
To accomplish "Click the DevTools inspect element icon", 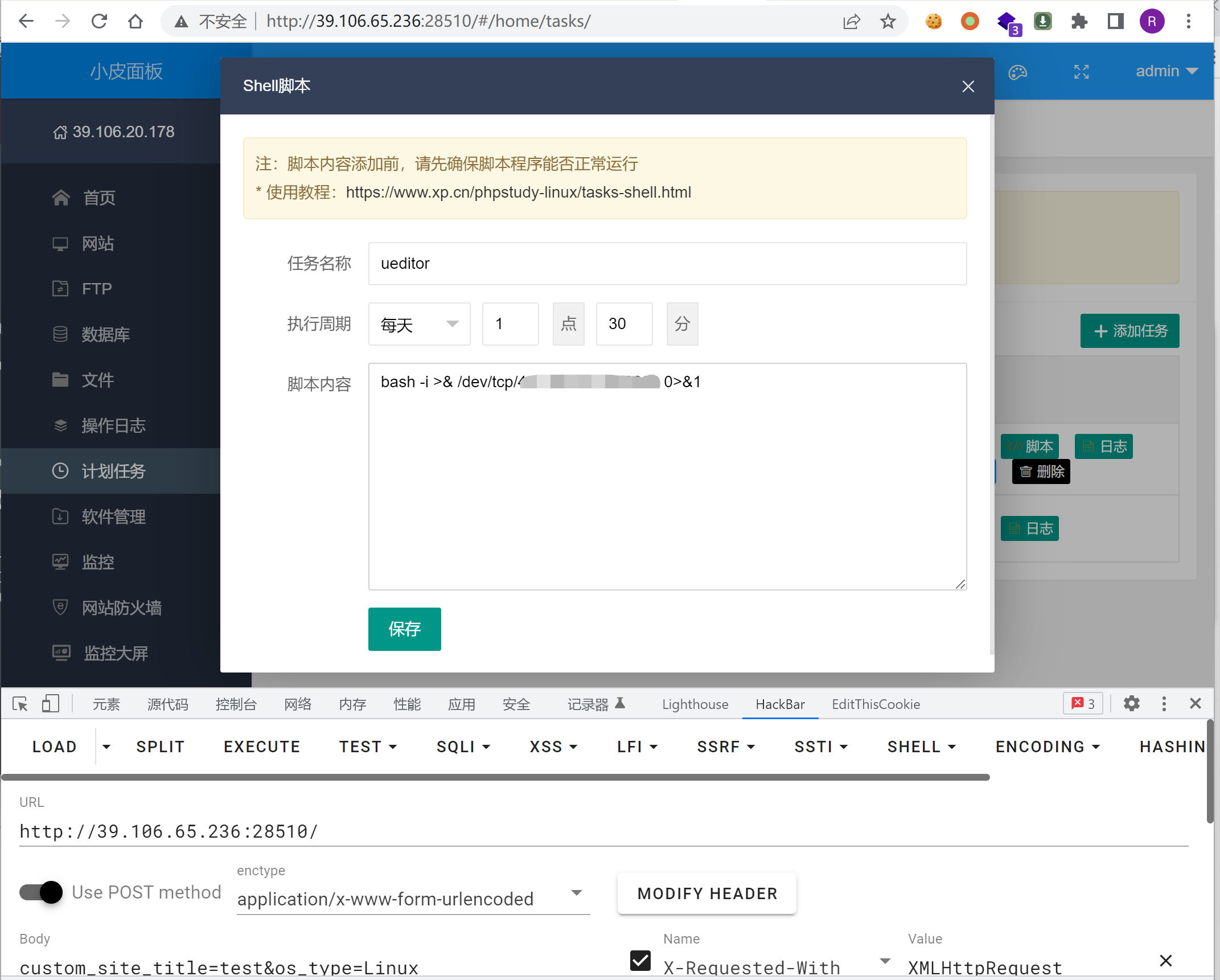I will coord(20,704).
